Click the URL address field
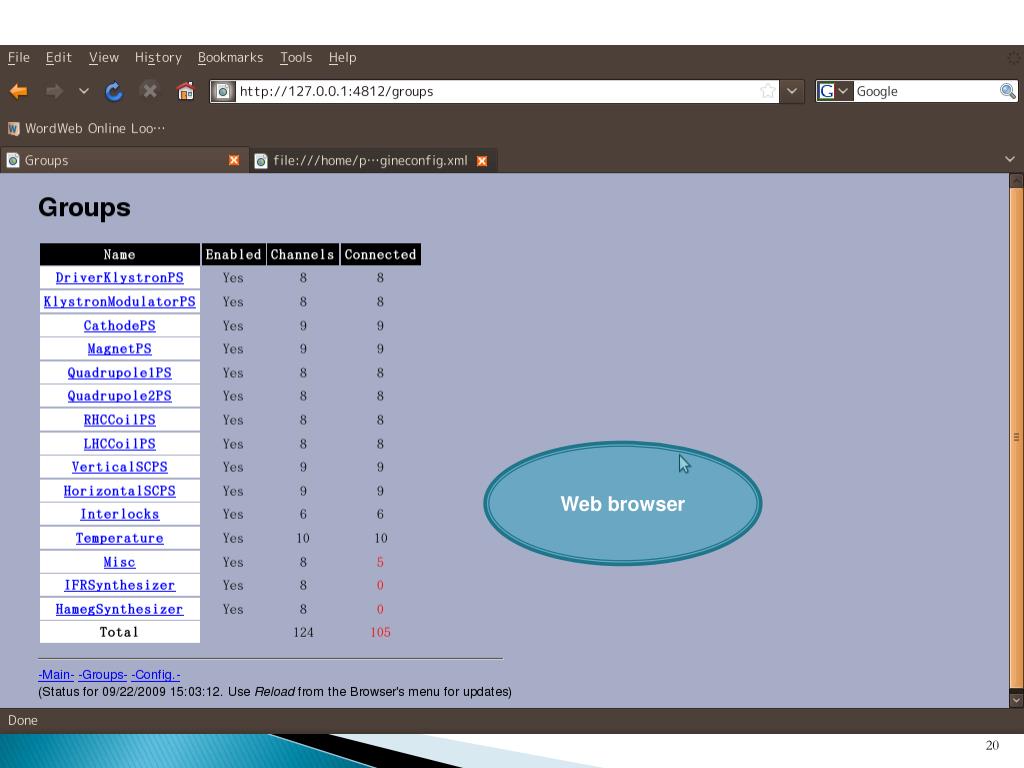The image size is (1024, 768). [496, 91]
